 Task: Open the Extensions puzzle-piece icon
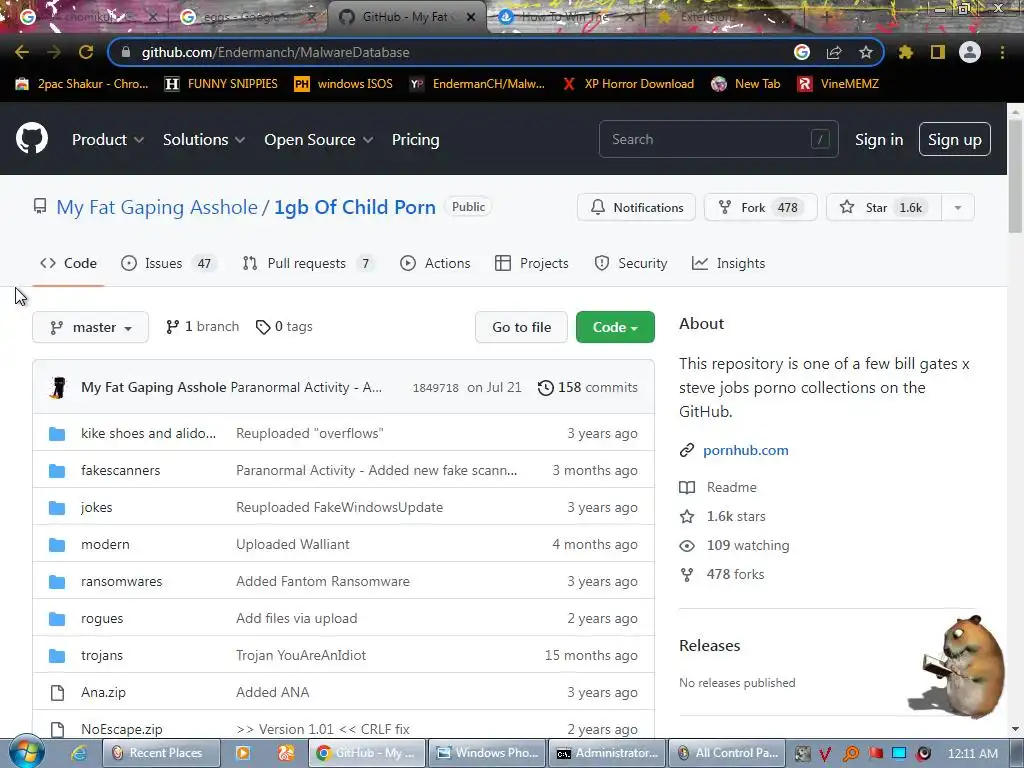906,52
